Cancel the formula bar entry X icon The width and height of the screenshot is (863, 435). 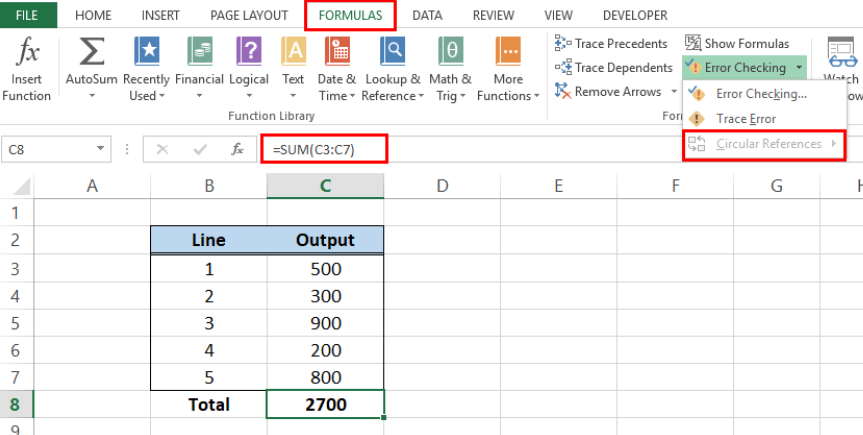(162, 149)
